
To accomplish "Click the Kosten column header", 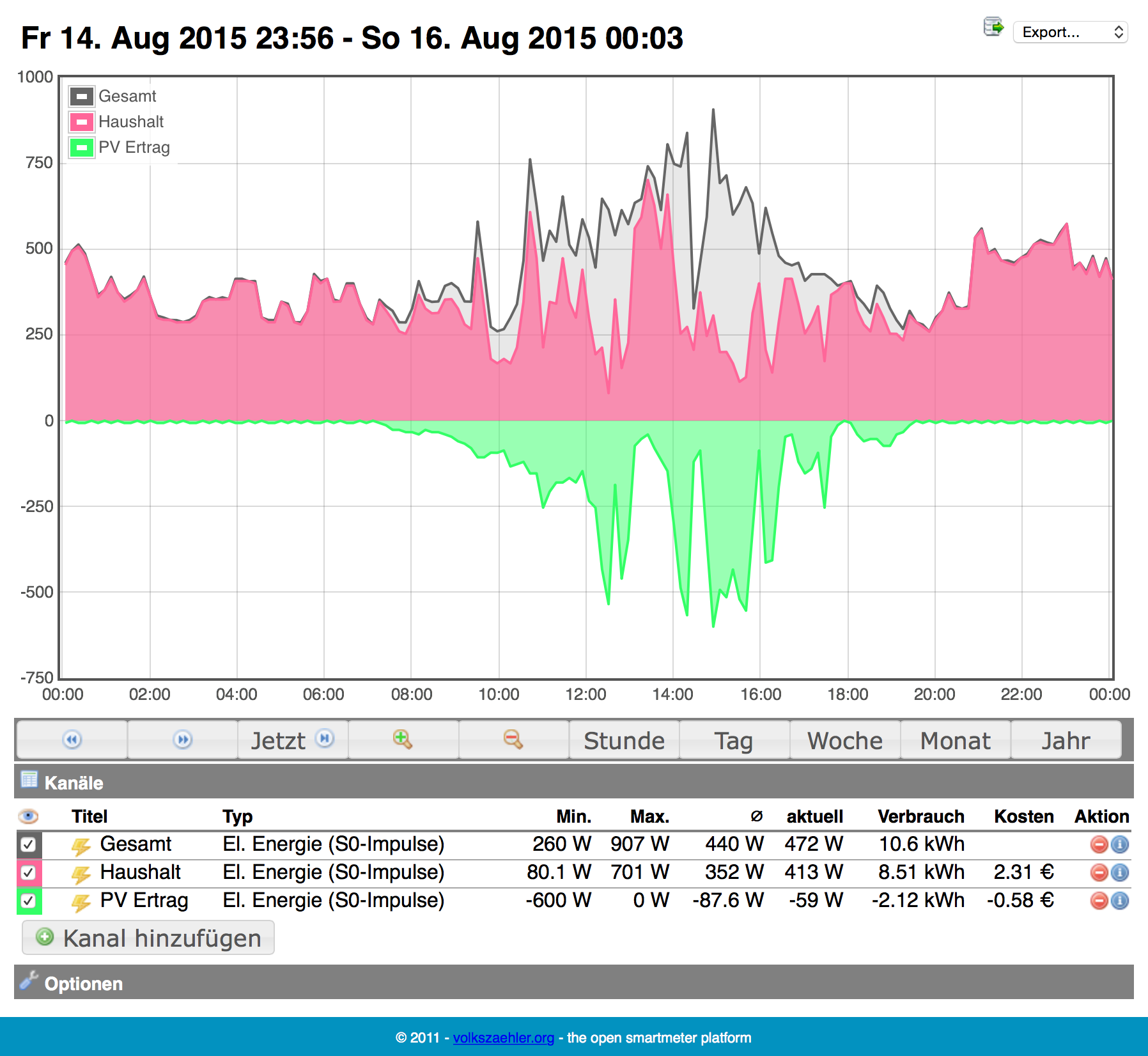I will (x=1024, y=816).
